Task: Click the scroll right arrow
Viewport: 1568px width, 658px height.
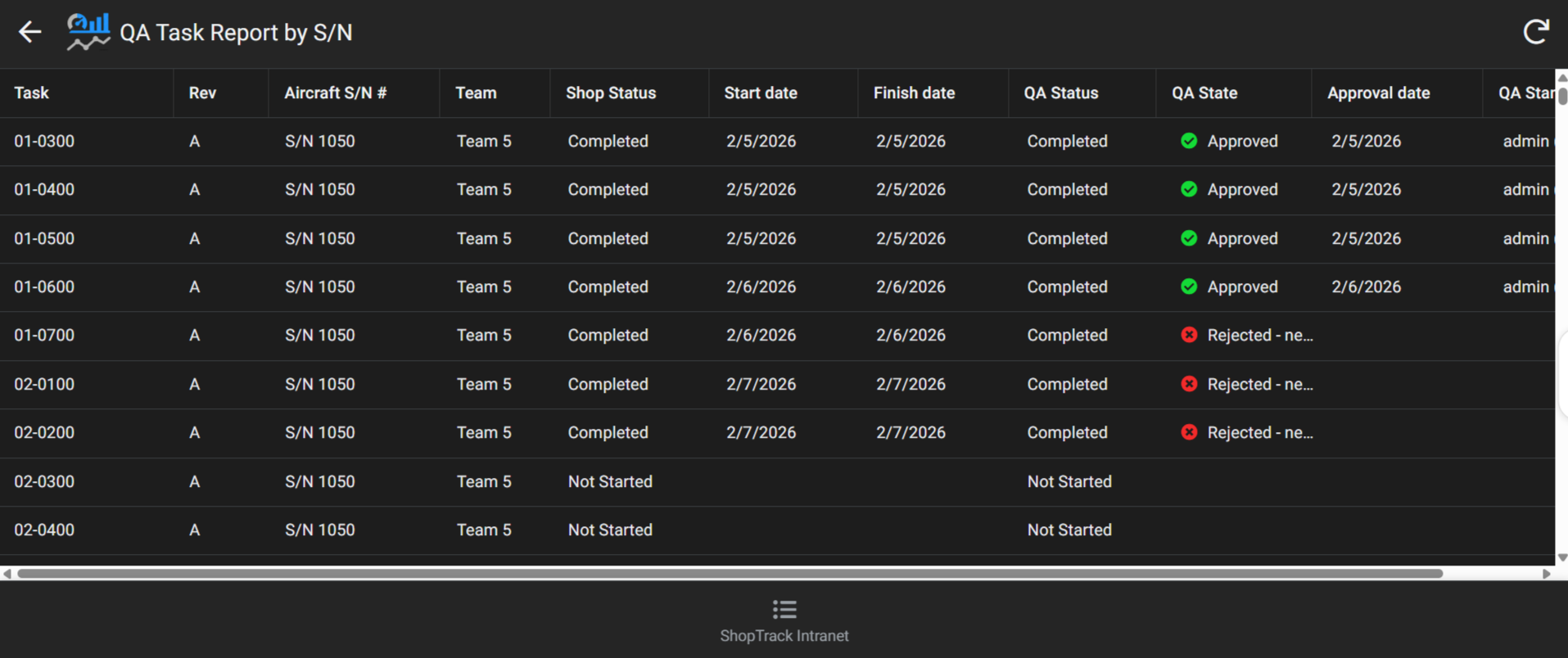Action: (x=1546, y=574)
